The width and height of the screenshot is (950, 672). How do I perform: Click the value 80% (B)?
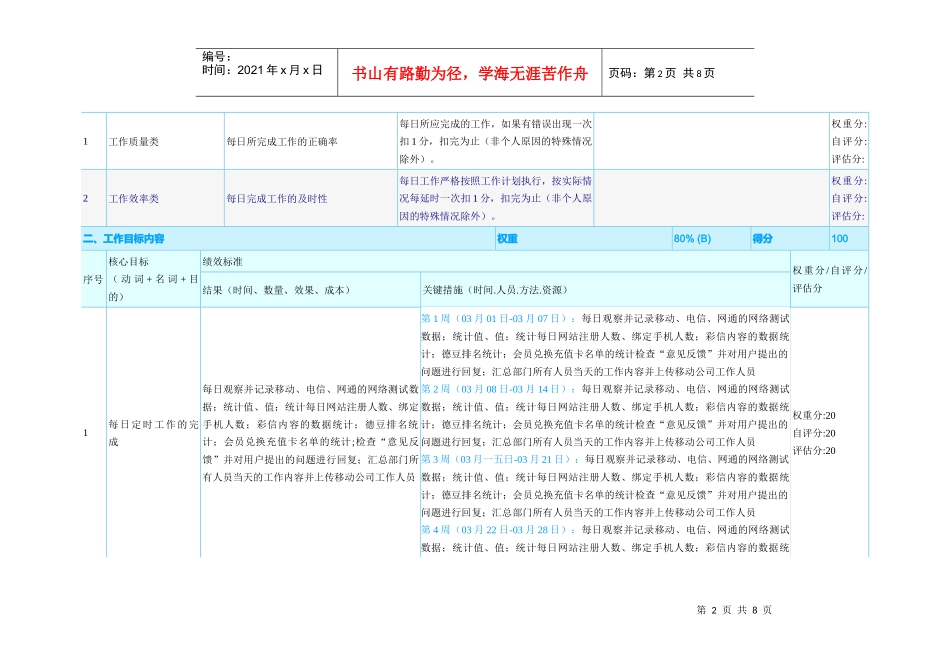[692, 239]
